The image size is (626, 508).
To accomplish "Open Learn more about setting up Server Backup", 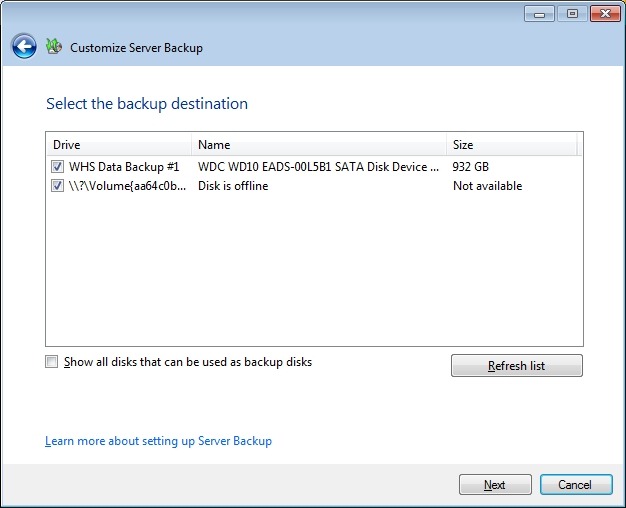I will (158, 441).
